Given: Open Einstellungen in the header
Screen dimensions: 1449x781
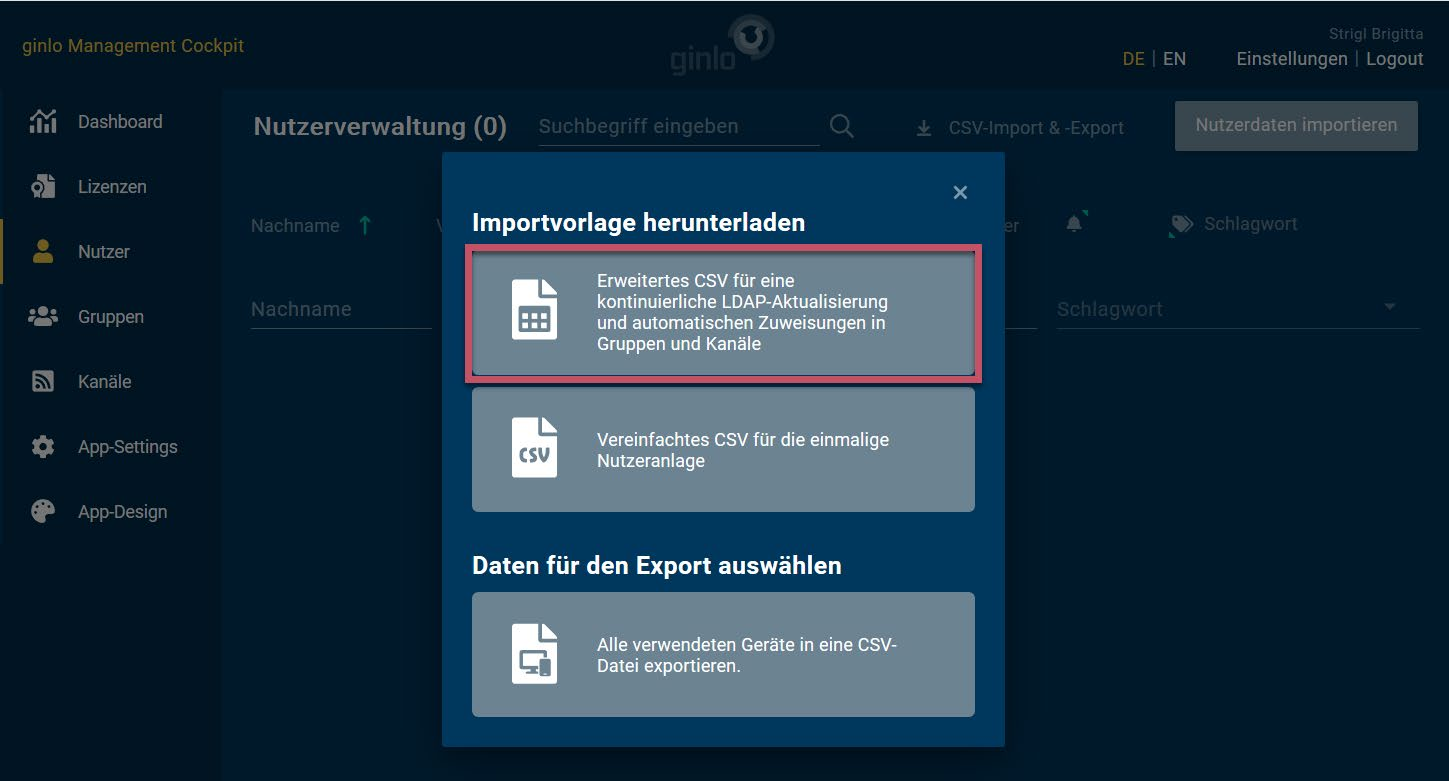Looking at the screenshot, I should tap(1292, 59).
